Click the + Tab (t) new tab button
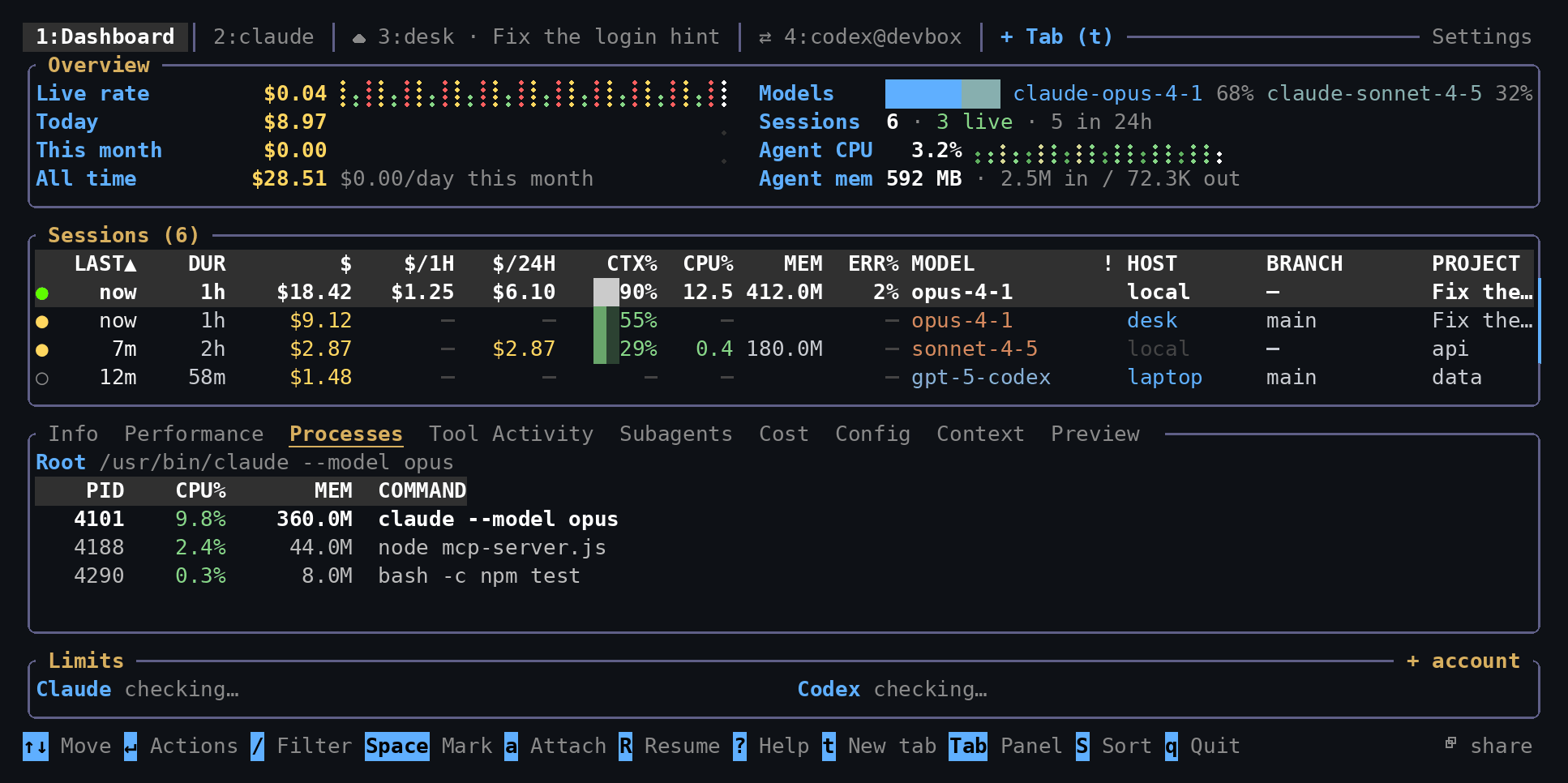Viewport: 1568px width, 783px height. [x=1056, y=36]
